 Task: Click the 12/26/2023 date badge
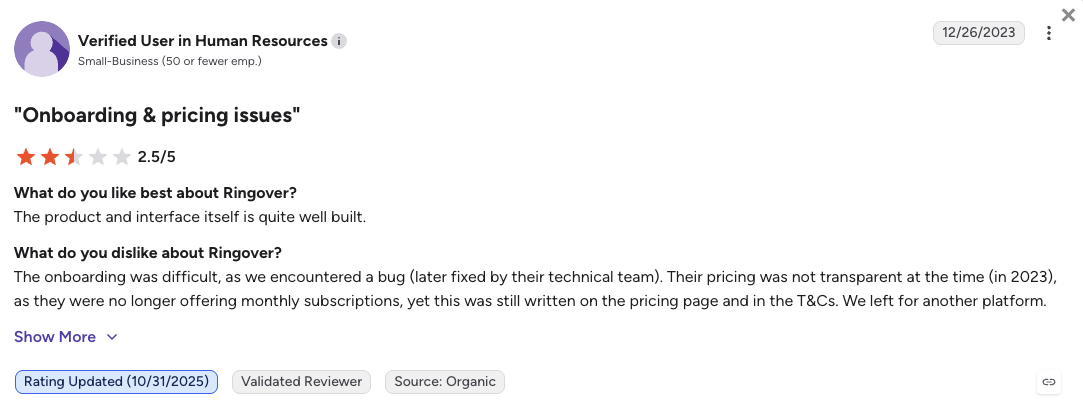[979, 33]
